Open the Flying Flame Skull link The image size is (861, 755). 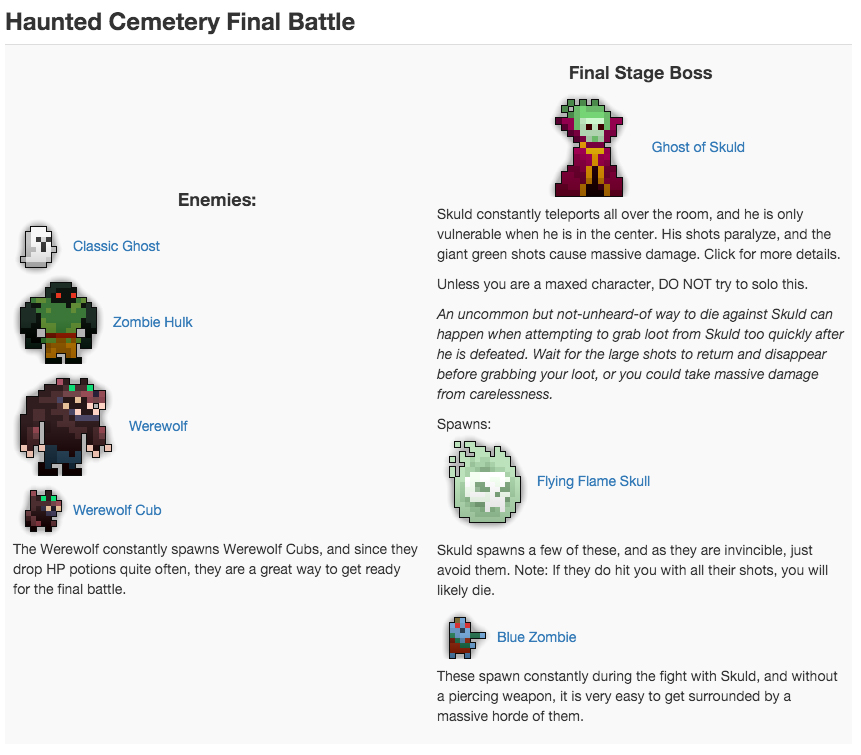tap(593, 481)
